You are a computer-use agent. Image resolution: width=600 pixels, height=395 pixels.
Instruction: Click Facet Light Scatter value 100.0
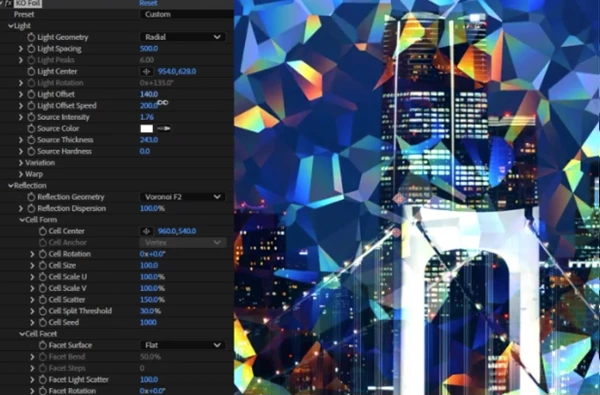pyautogui.click(x=149, y=380)
